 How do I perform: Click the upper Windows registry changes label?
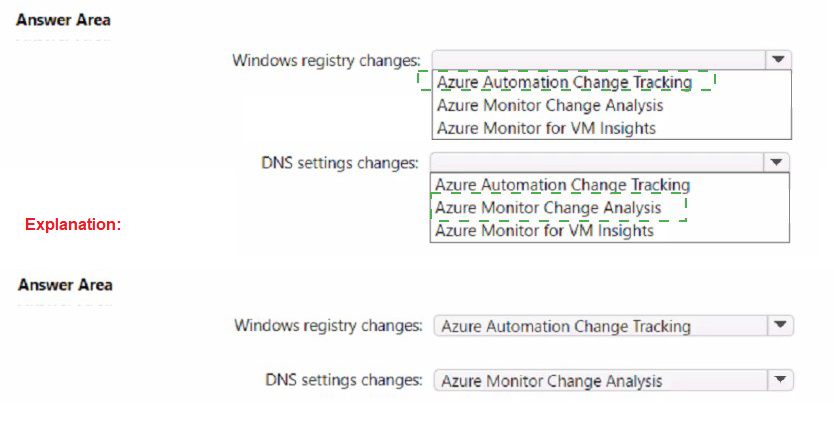tap(326, 60)
